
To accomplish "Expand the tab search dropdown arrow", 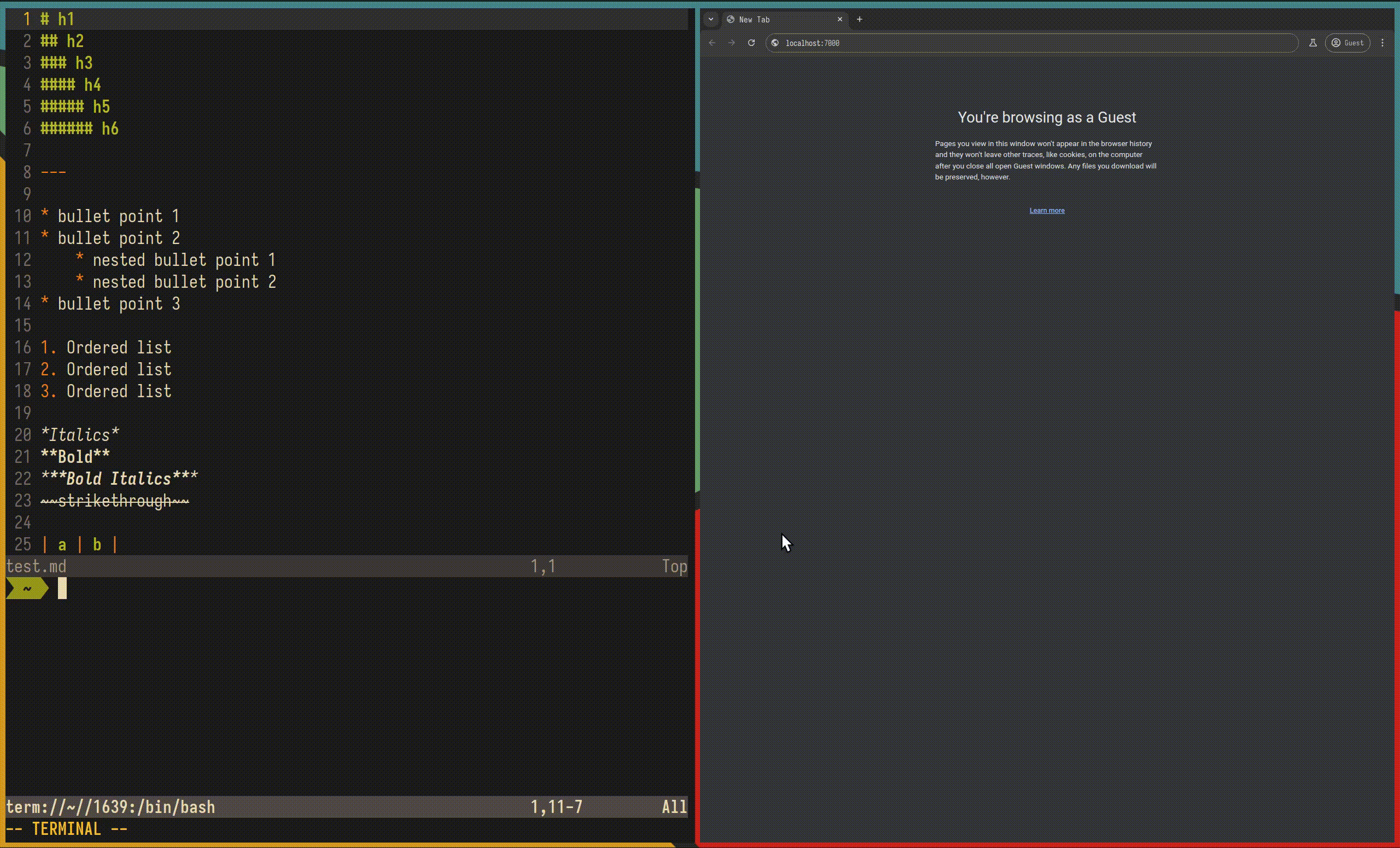I will [x=711, y=19].
